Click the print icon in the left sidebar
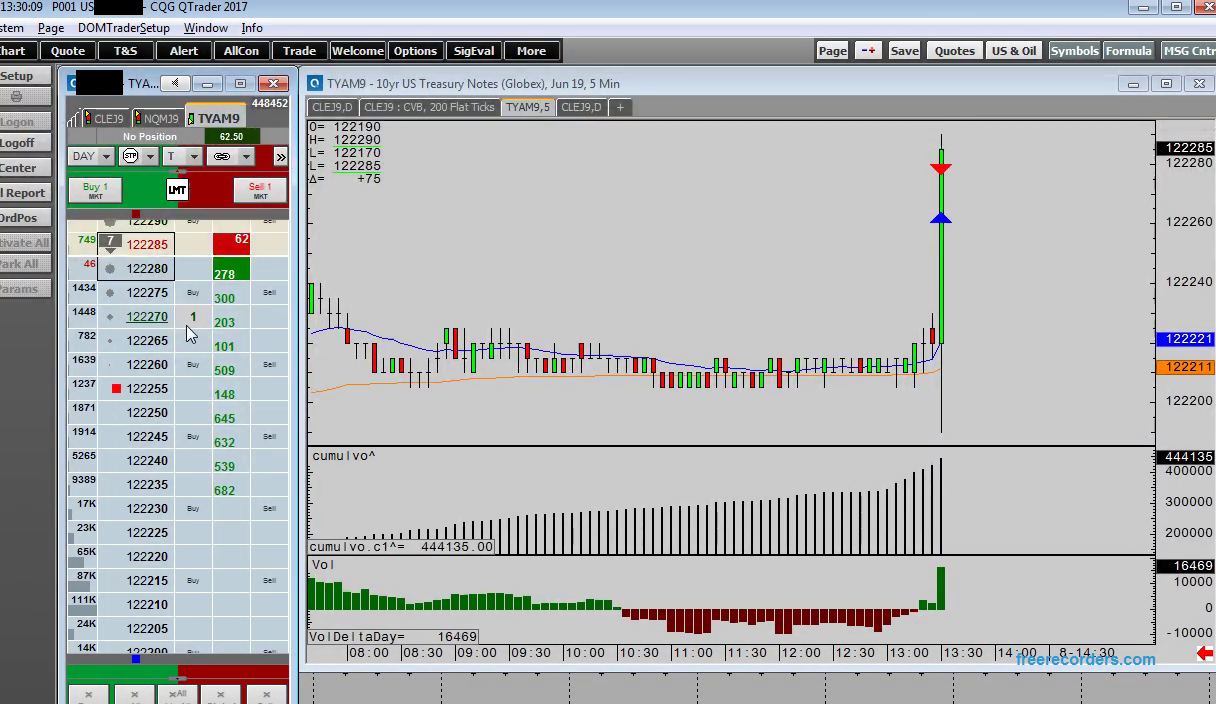The width and height of the screenshot is (1216, 704). (x=17, y=97)
